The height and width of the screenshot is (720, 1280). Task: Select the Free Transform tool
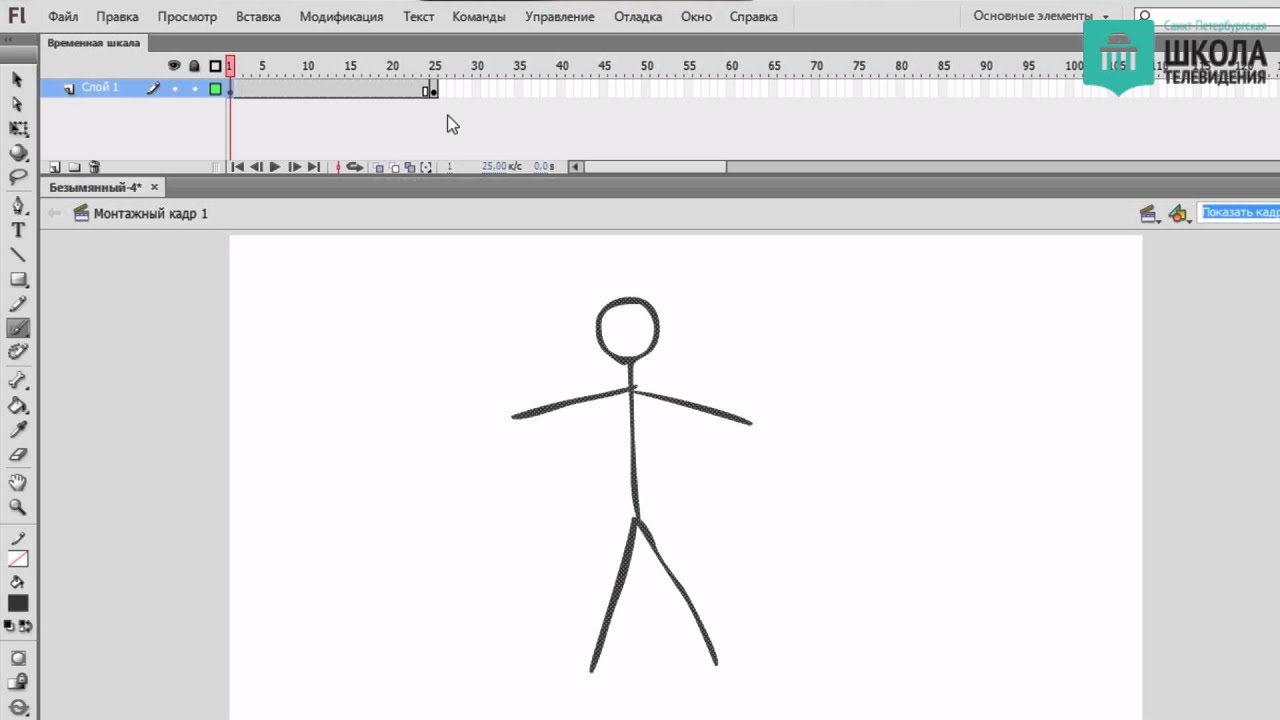pos(18,129)
